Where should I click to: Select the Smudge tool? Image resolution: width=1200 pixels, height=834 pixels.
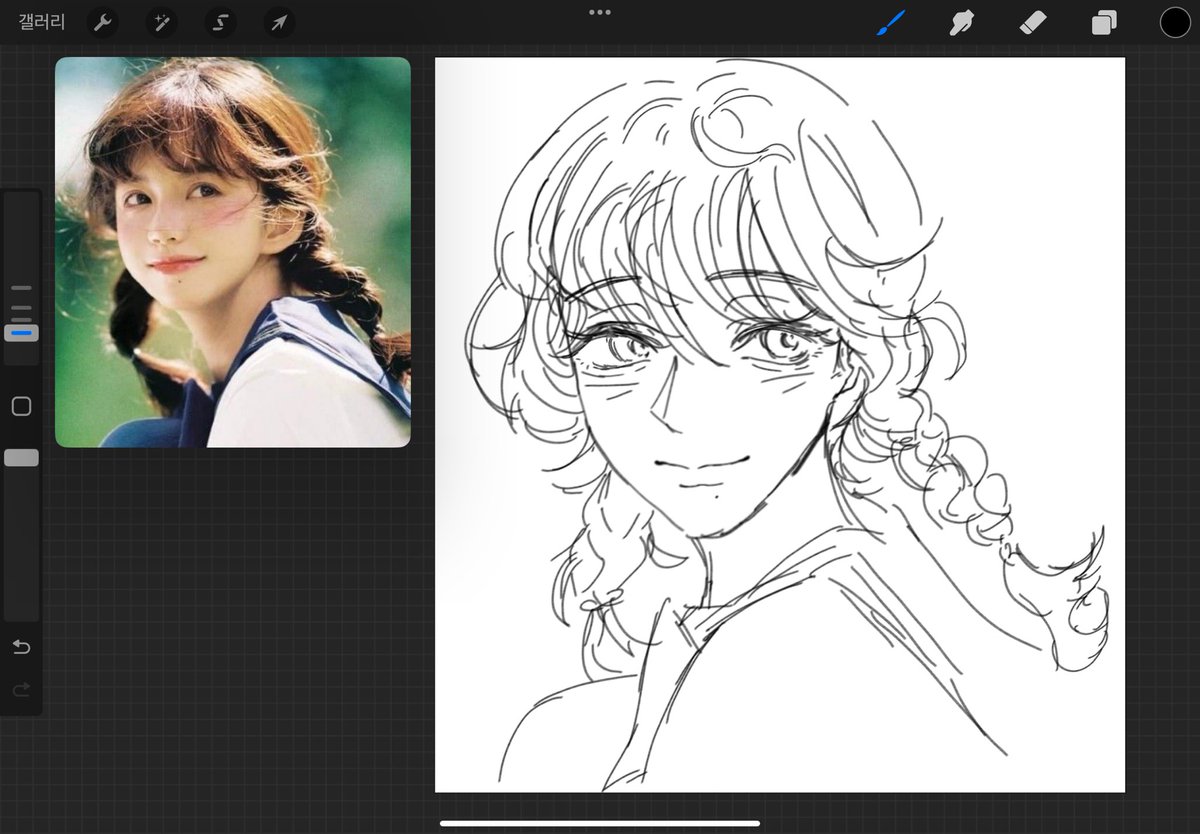click(x=962, y=22)
